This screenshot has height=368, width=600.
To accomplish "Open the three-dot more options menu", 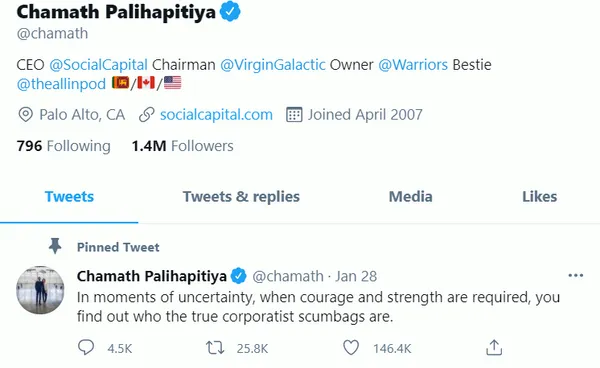I will point(576,275).
